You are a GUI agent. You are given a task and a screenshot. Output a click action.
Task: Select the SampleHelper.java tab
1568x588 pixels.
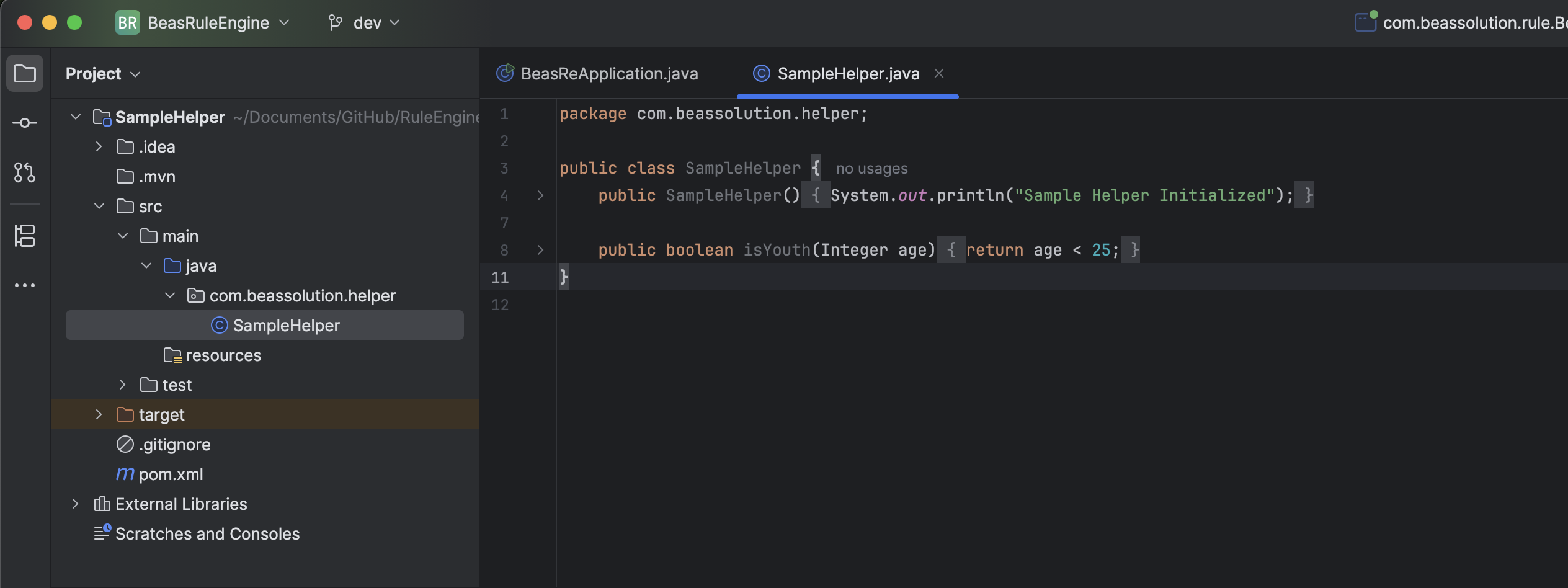pyautogui.click(x=848, y=74)
